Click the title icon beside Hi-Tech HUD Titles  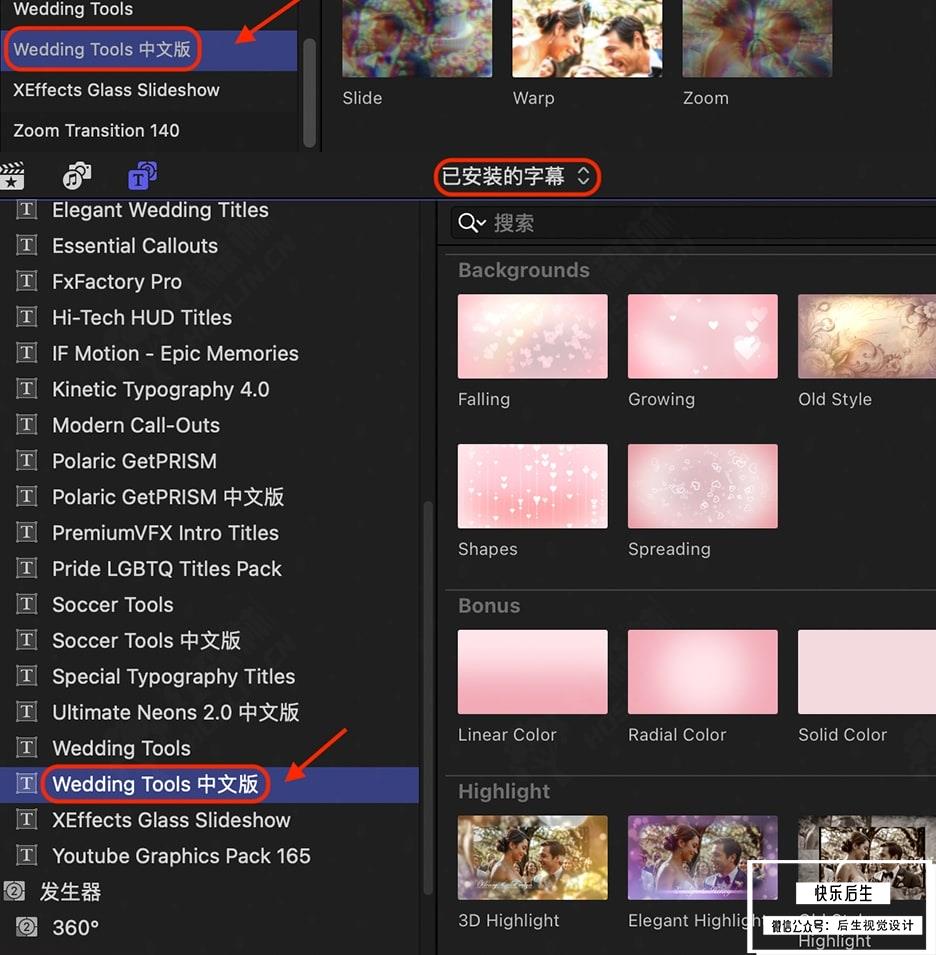point(26,317)
